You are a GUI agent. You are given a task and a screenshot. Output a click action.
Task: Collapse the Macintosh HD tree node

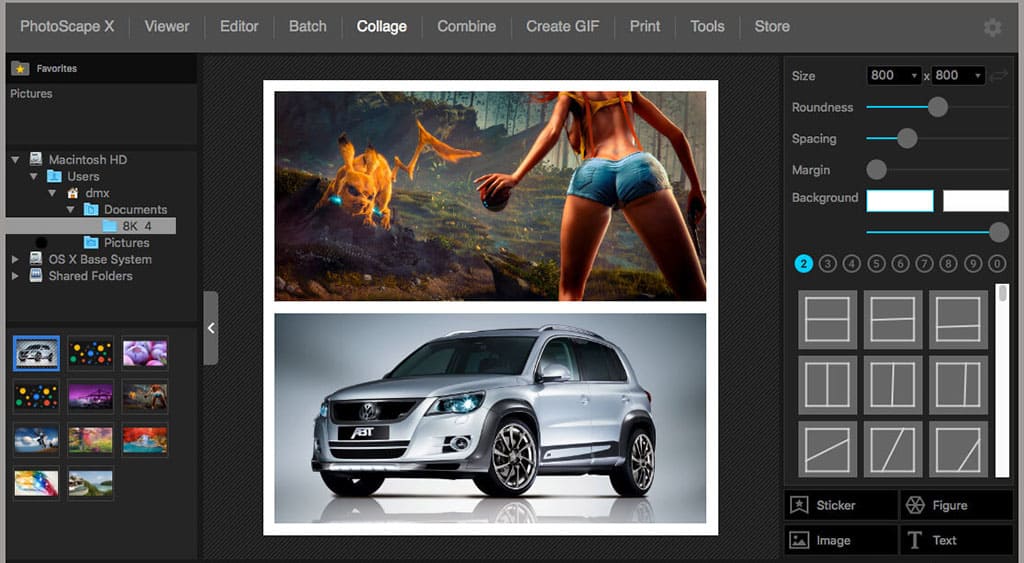(15, 159)
